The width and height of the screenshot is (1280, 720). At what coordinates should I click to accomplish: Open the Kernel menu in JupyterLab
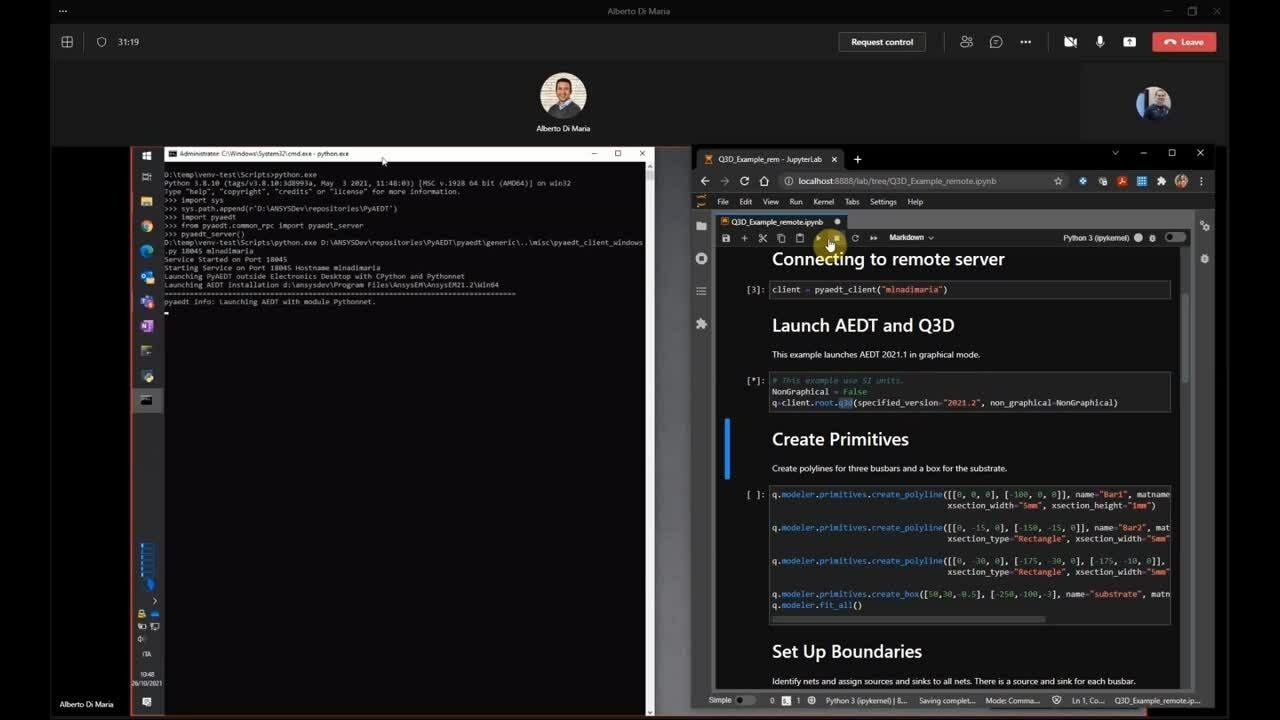coord(824,202)
